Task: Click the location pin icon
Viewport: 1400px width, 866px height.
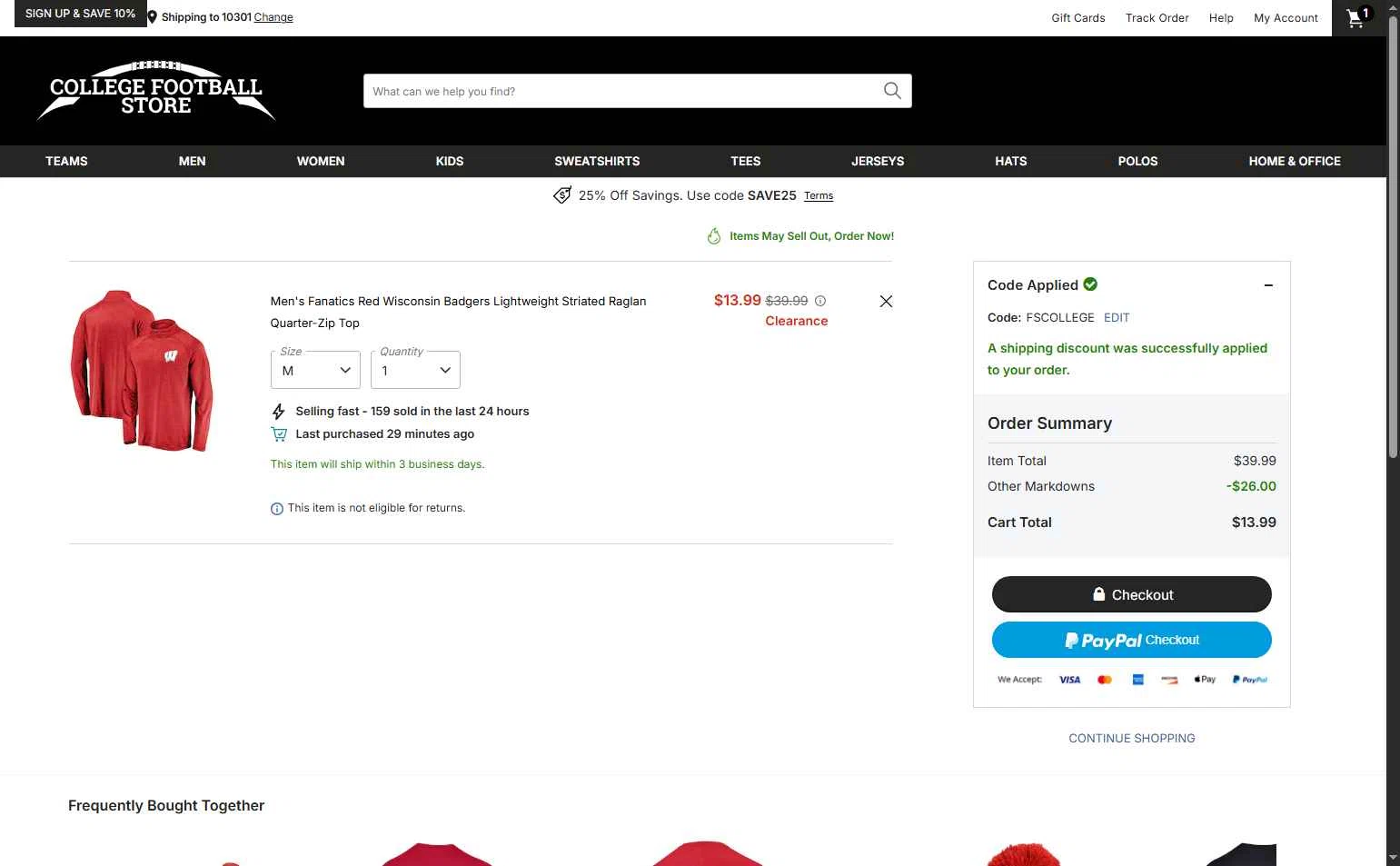Action: click(x=153, y=17)
